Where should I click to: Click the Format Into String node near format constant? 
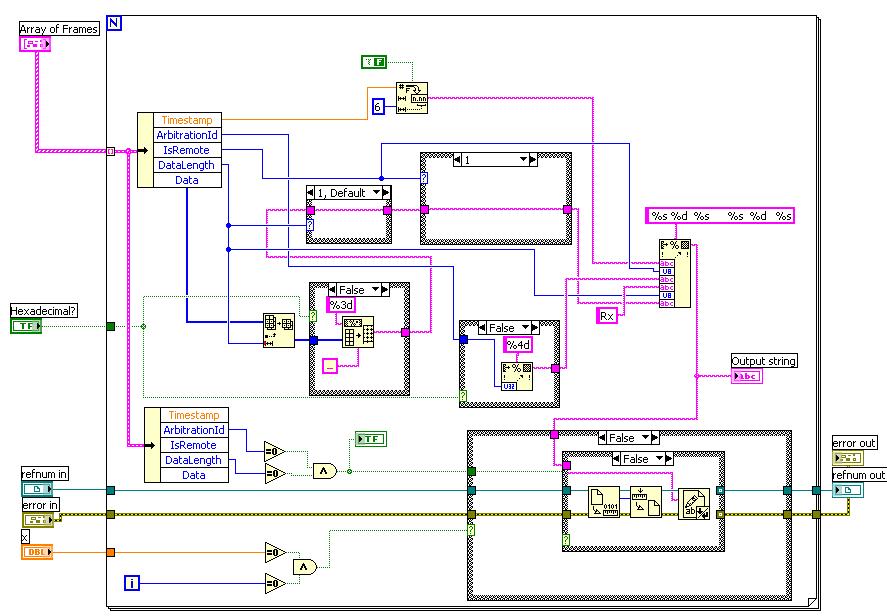674,273
